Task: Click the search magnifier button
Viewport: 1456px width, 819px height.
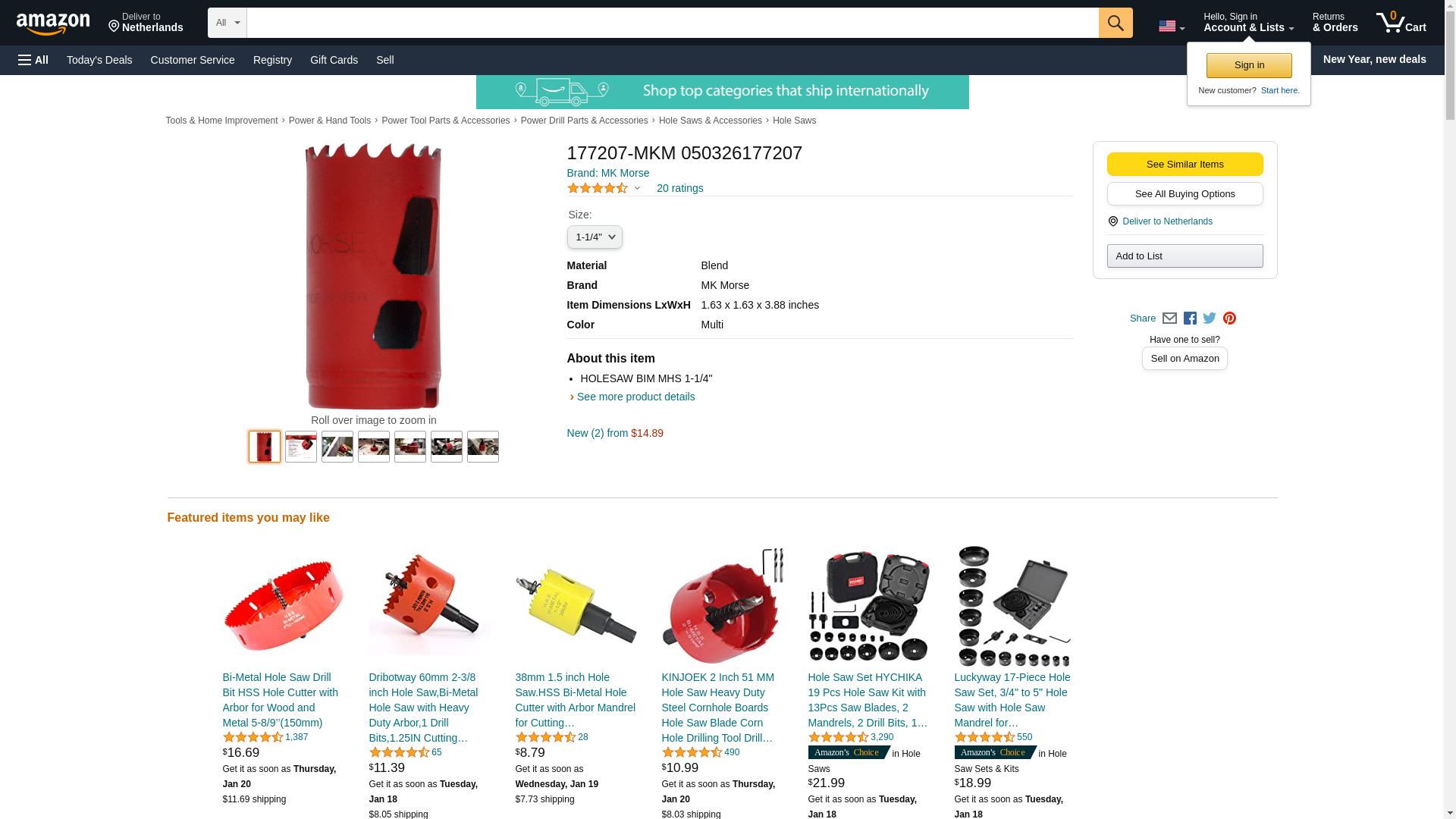Action: pyautogui.click(x=1115, y=23)
